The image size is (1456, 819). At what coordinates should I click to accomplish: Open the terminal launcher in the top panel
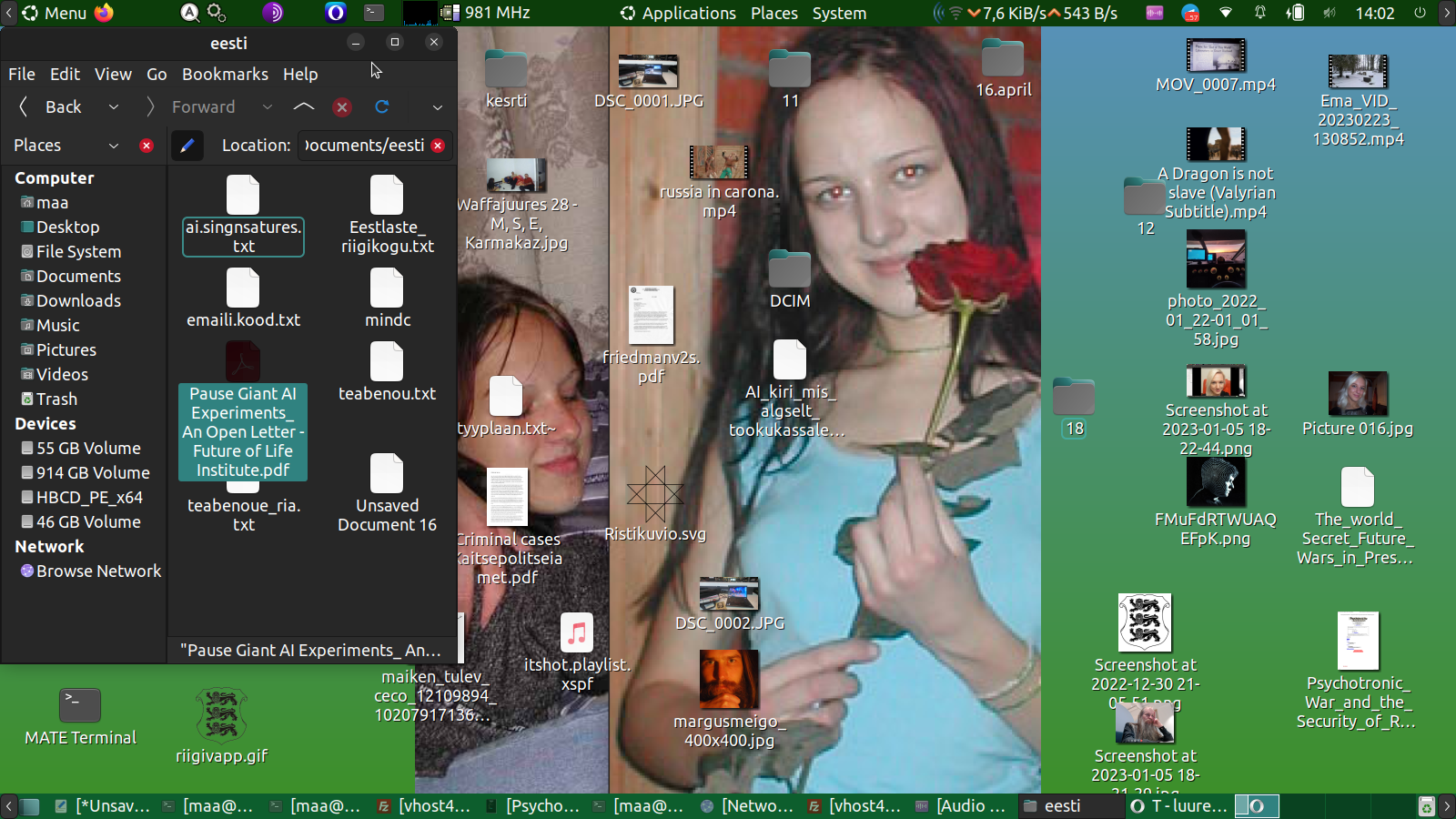374,13
